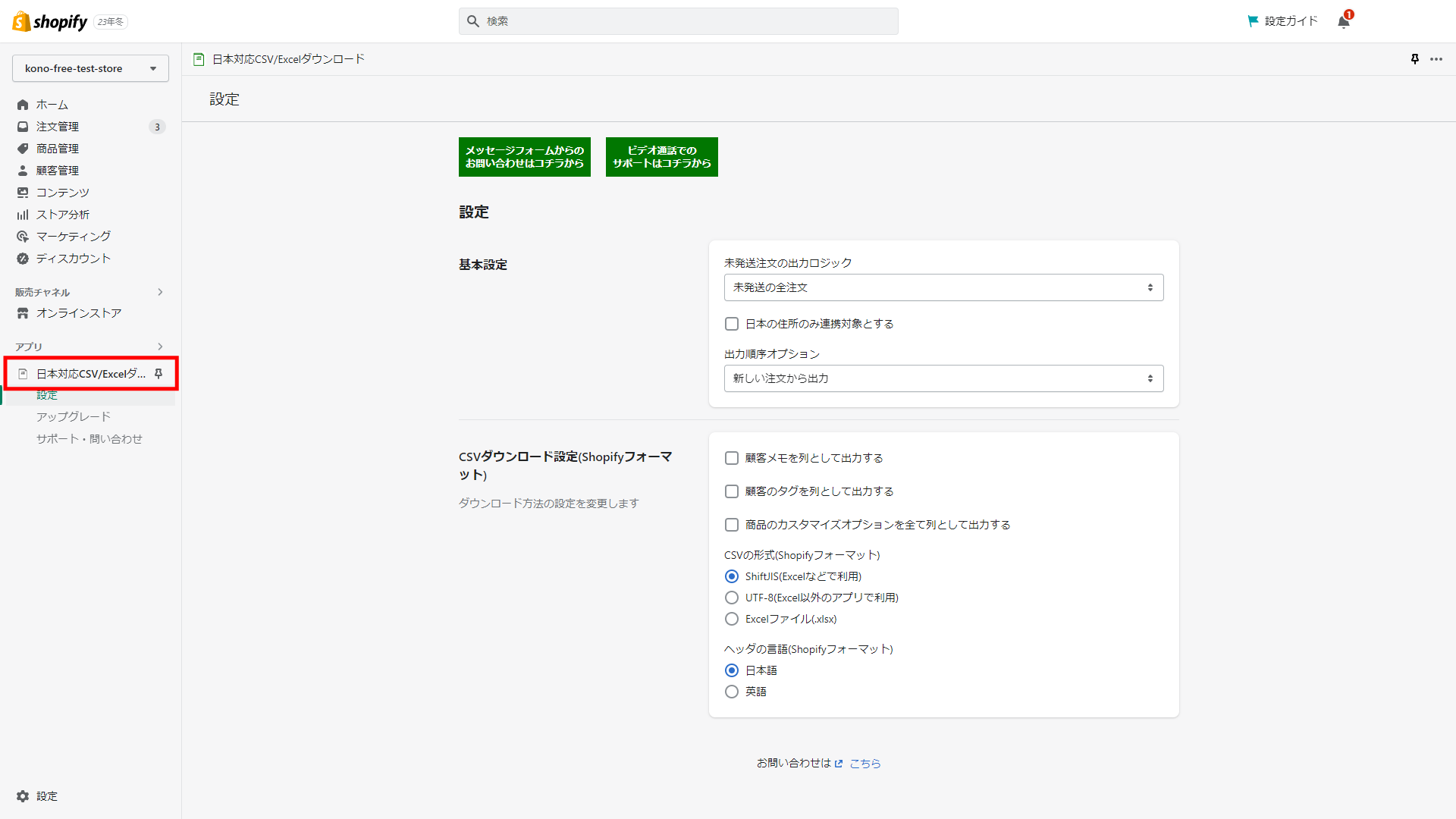Enable 日本の住所のみ連携対象とする checkbox
Screen dimensions: 1456x819
pos(732,324)
